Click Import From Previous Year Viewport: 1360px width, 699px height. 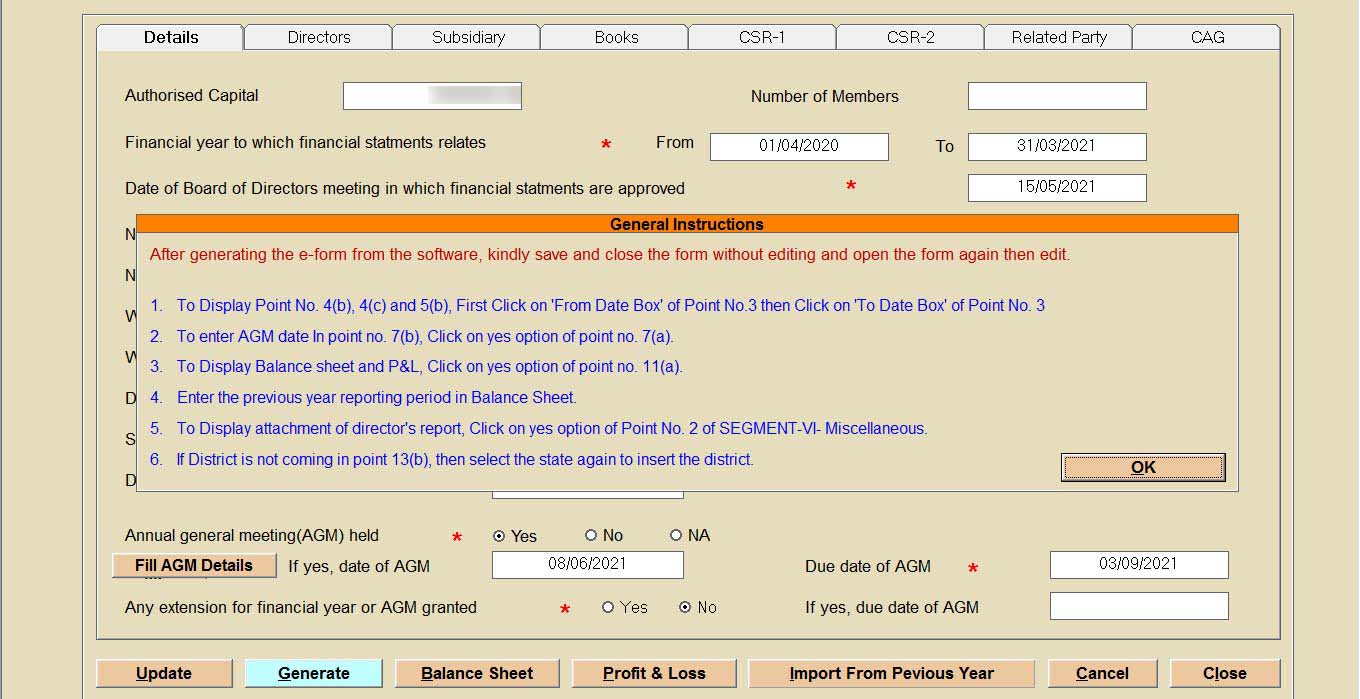(891, 673)
